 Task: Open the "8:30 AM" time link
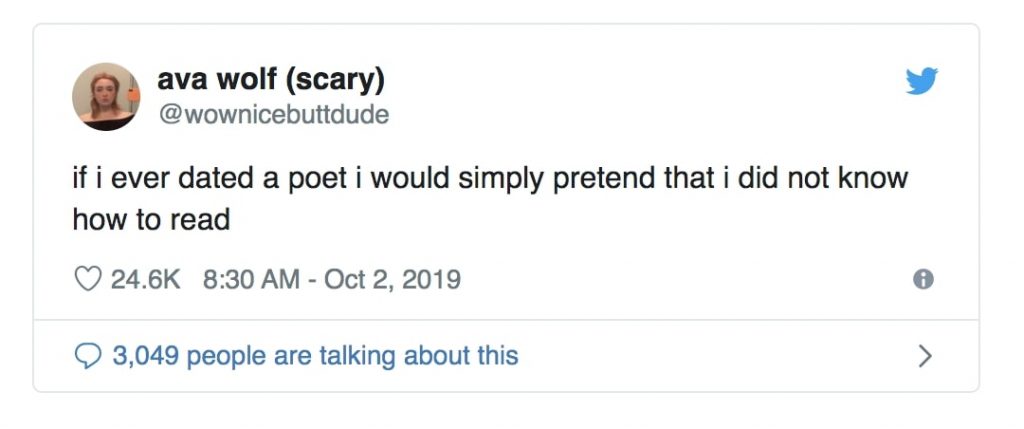point(251,279)
